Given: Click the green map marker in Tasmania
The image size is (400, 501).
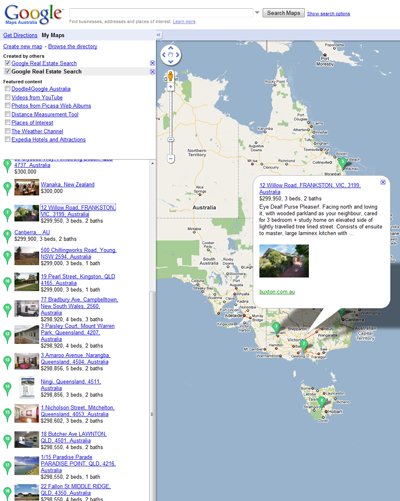Looking at the screenshot, I should point(322,402).
